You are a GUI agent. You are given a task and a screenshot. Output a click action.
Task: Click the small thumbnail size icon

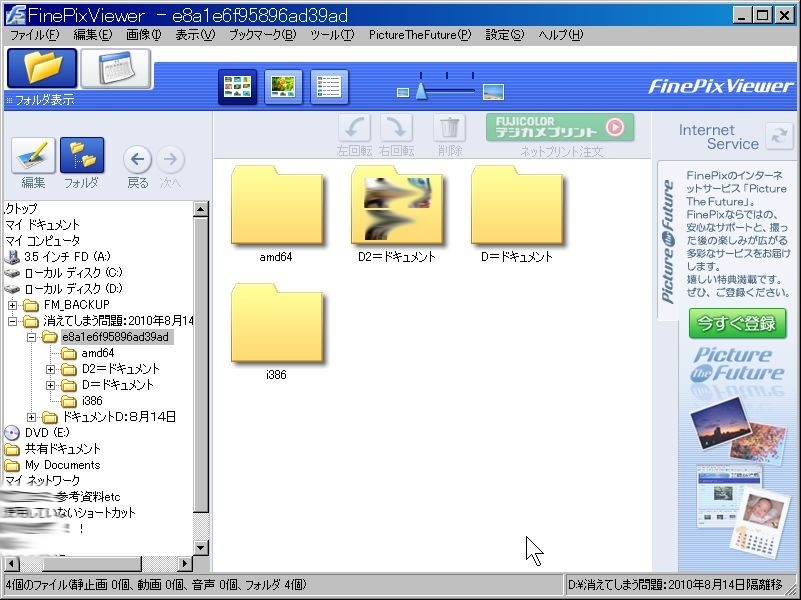(403, 93)
